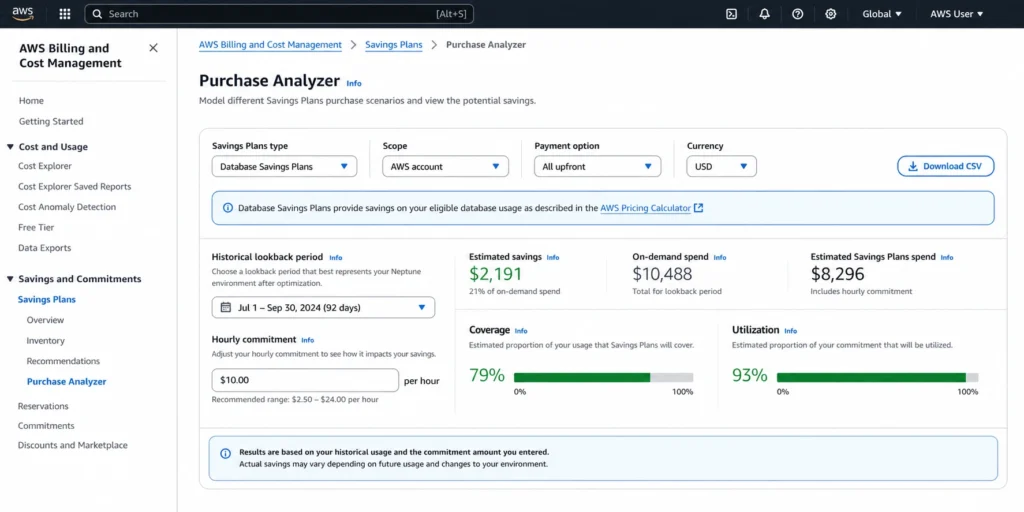
Task: Go to Recommendations in the sidebar
Action: tap(63, 361)
